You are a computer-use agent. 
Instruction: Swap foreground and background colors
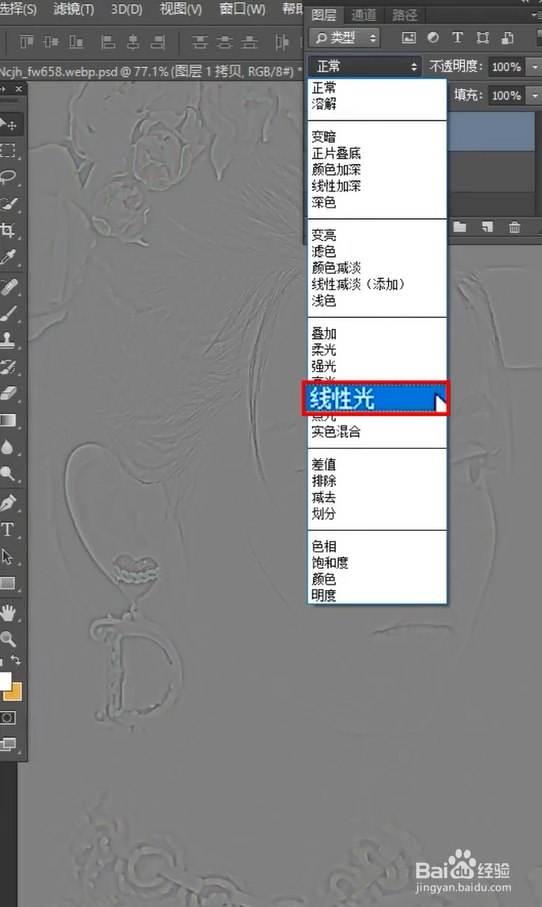(16, 660)
